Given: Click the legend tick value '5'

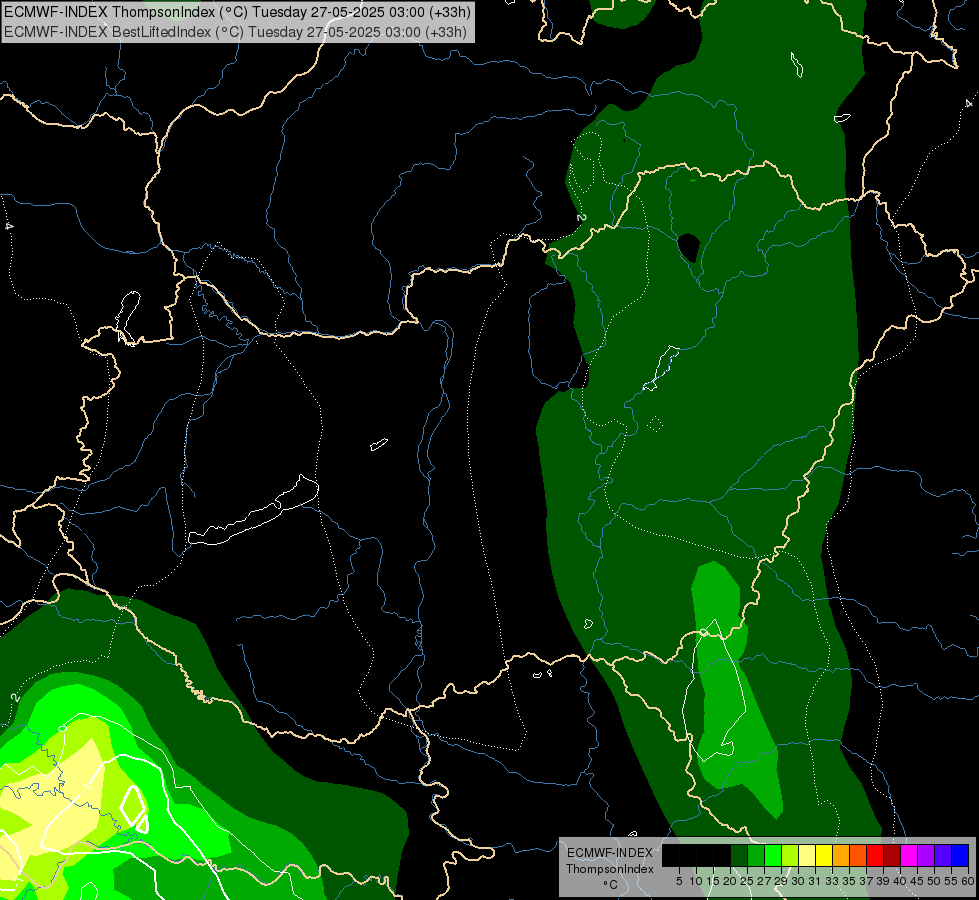Looking at the screenshot, I should coord(679,881).
